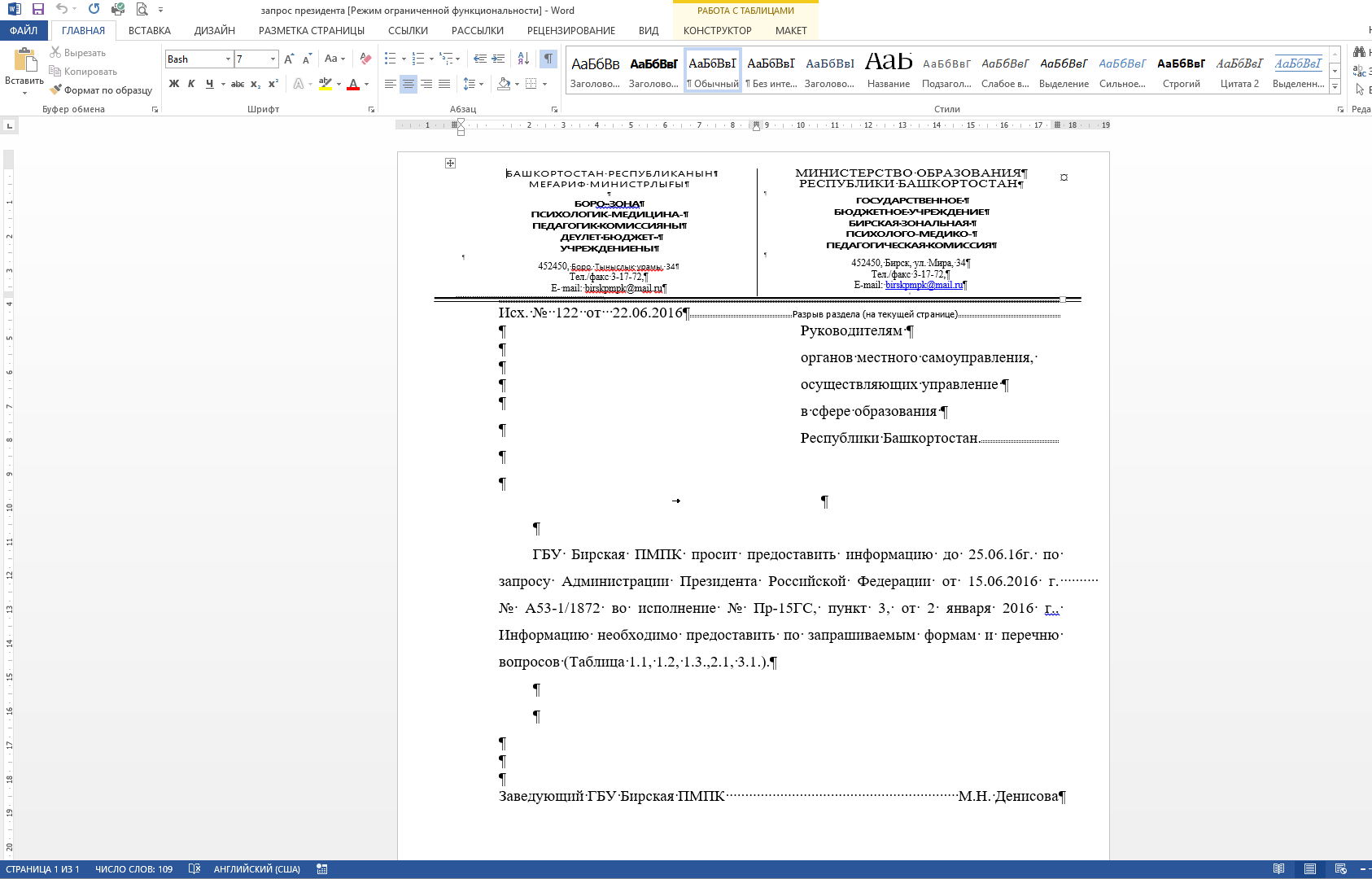Open the borders dropdown arrow

pos(544,84)
